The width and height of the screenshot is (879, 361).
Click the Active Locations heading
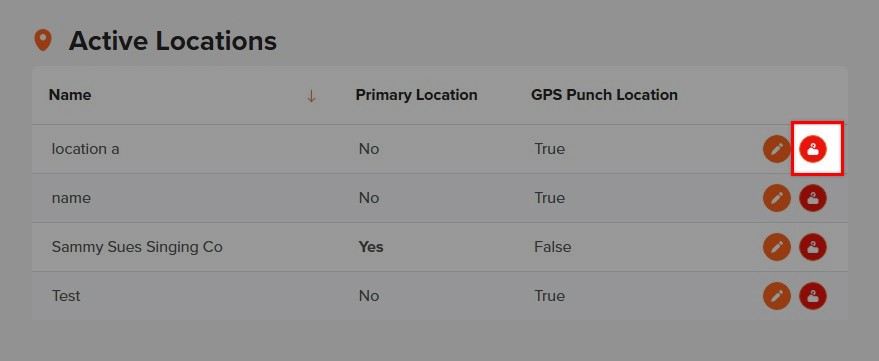click(x=173, y=41)
